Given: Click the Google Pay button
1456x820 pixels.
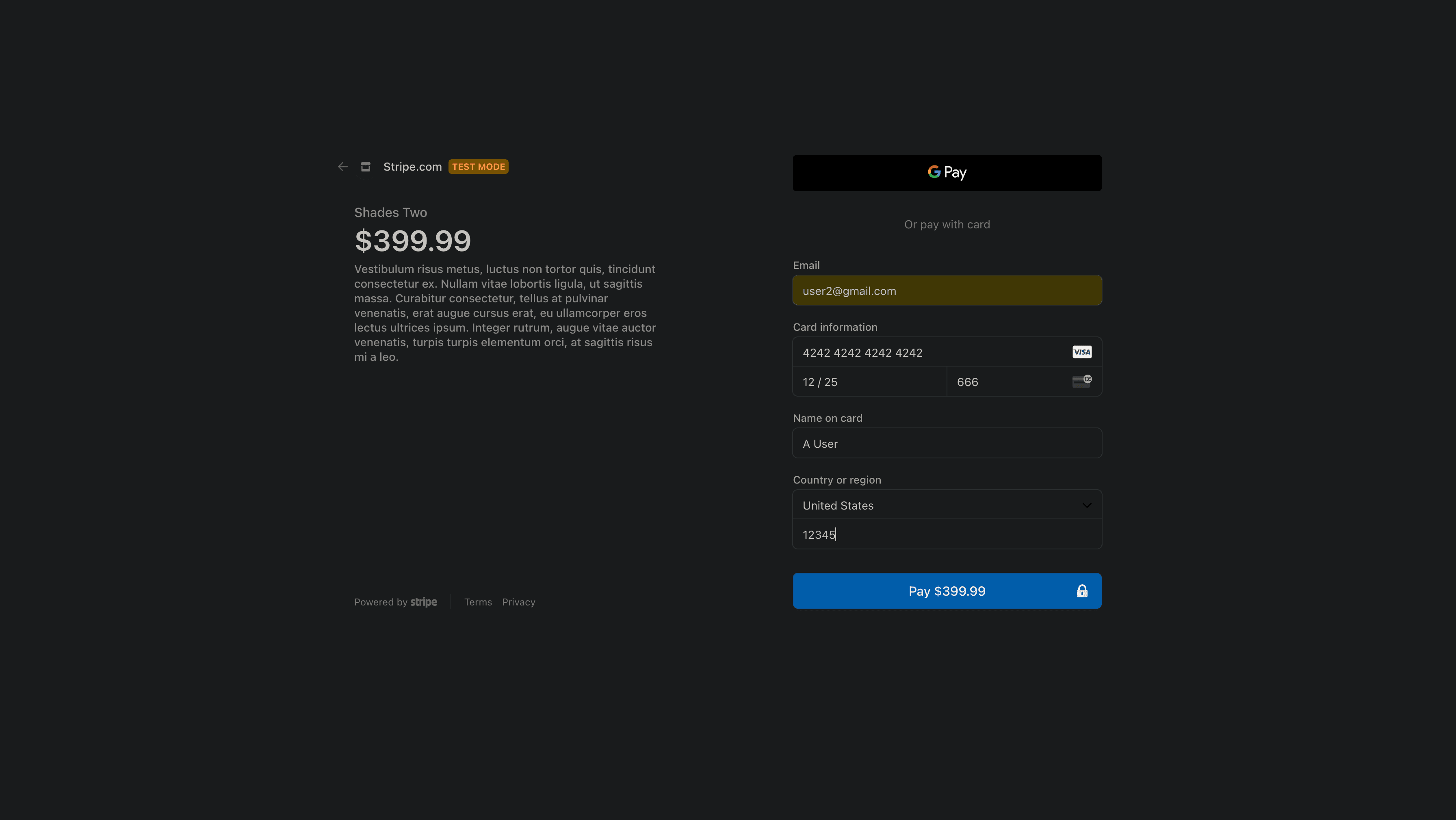Looking at the screenshot, I should pos(946,172).
